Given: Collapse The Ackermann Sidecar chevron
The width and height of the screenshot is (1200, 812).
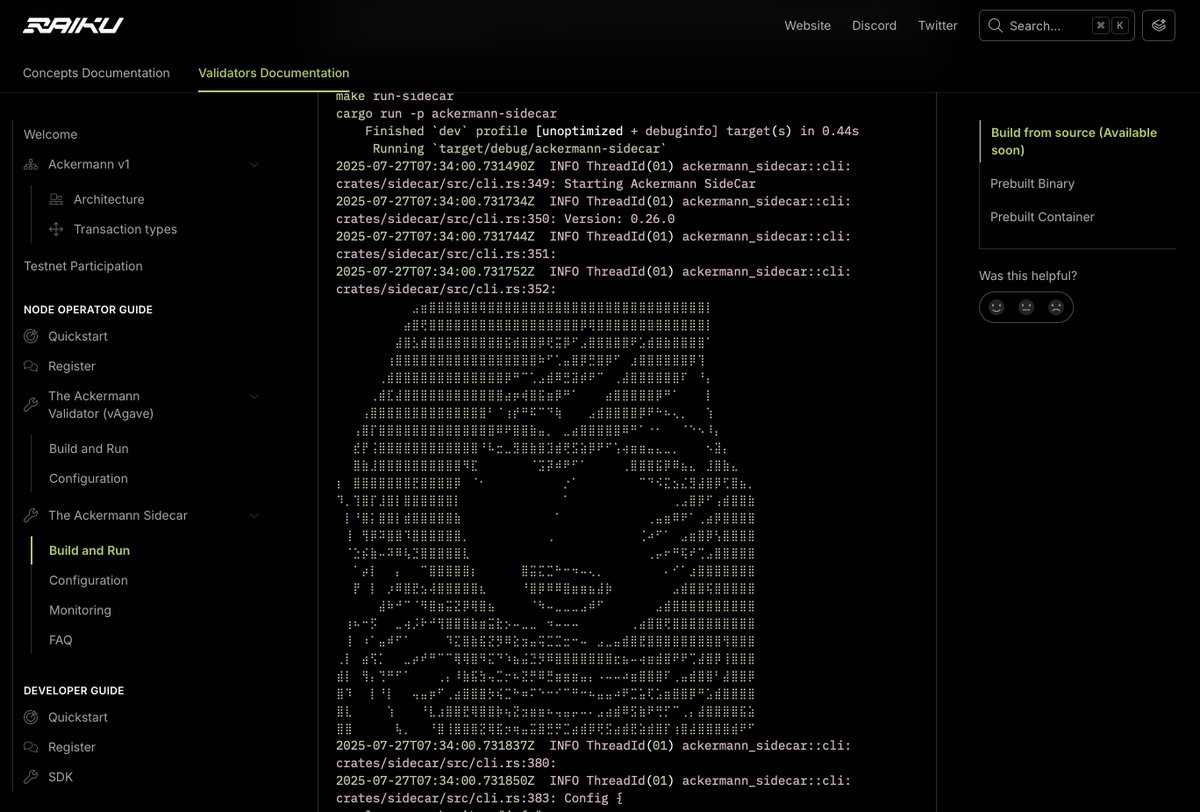Looking at the screenshot, I should point(254,515).
